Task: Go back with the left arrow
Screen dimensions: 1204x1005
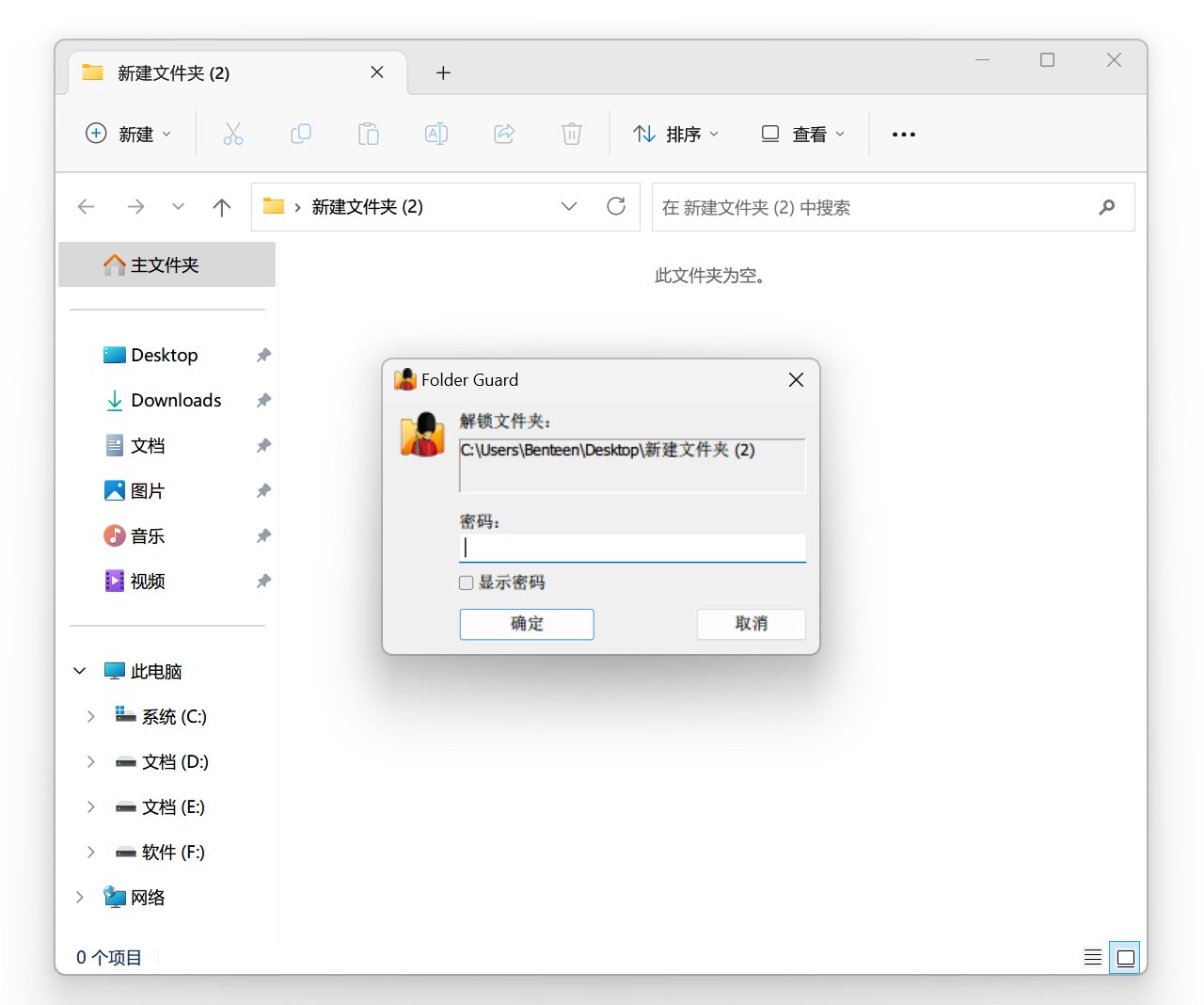Action: pos(87,207)
